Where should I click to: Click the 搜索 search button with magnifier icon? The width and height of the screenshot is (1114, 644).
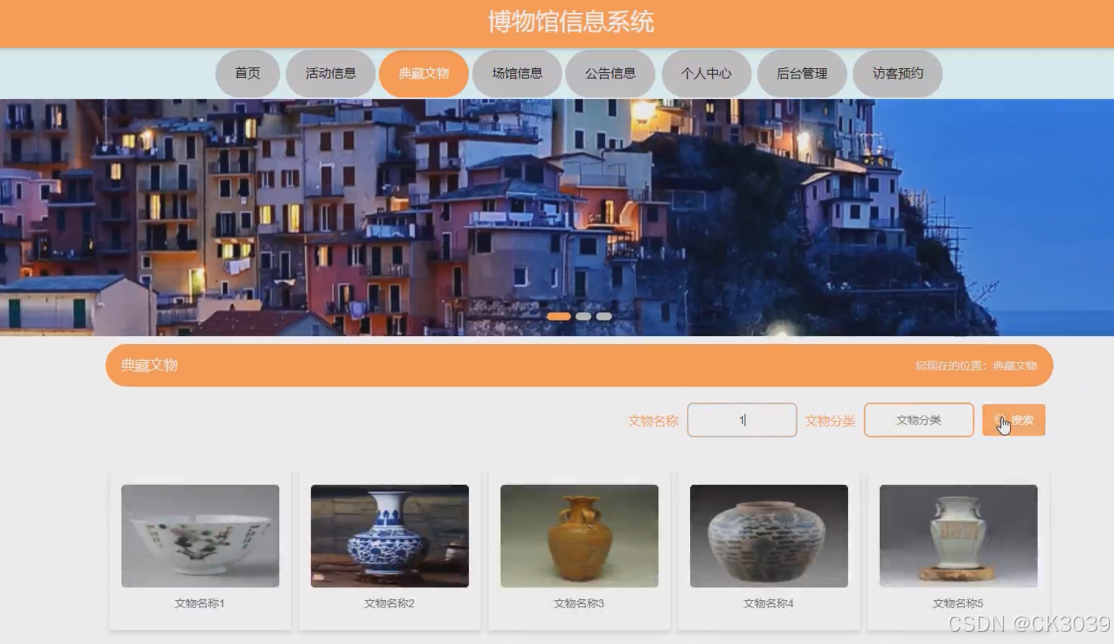click(x=1013, y=420)
